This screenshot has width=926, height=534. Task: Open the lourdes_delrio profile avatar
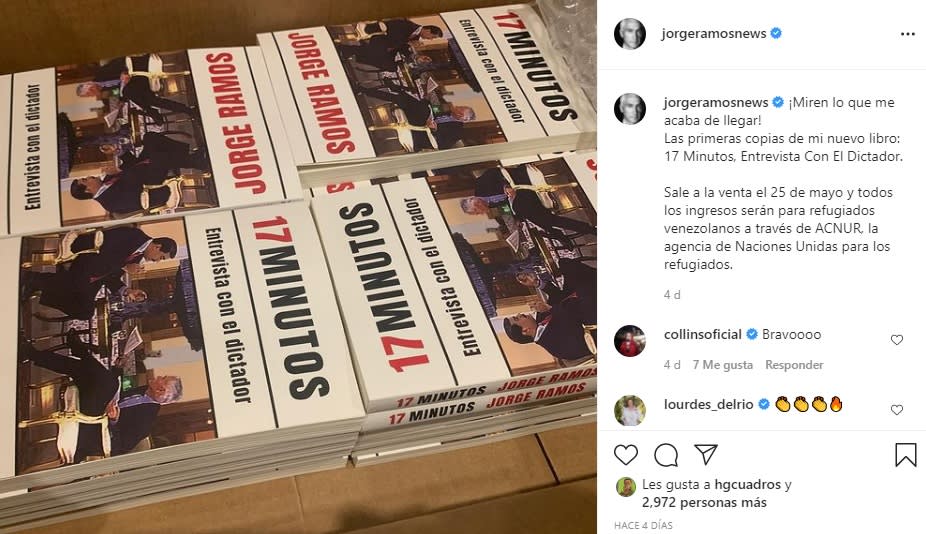(x=630, y=410)
